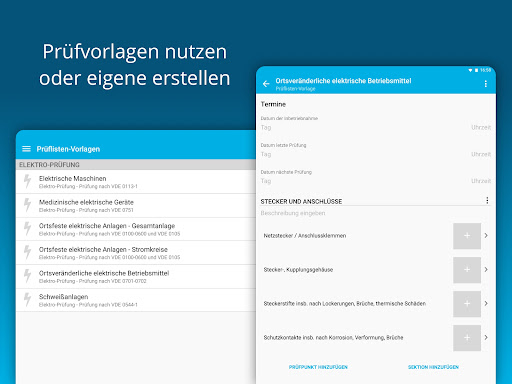Go back using the arrow icon

266,84
